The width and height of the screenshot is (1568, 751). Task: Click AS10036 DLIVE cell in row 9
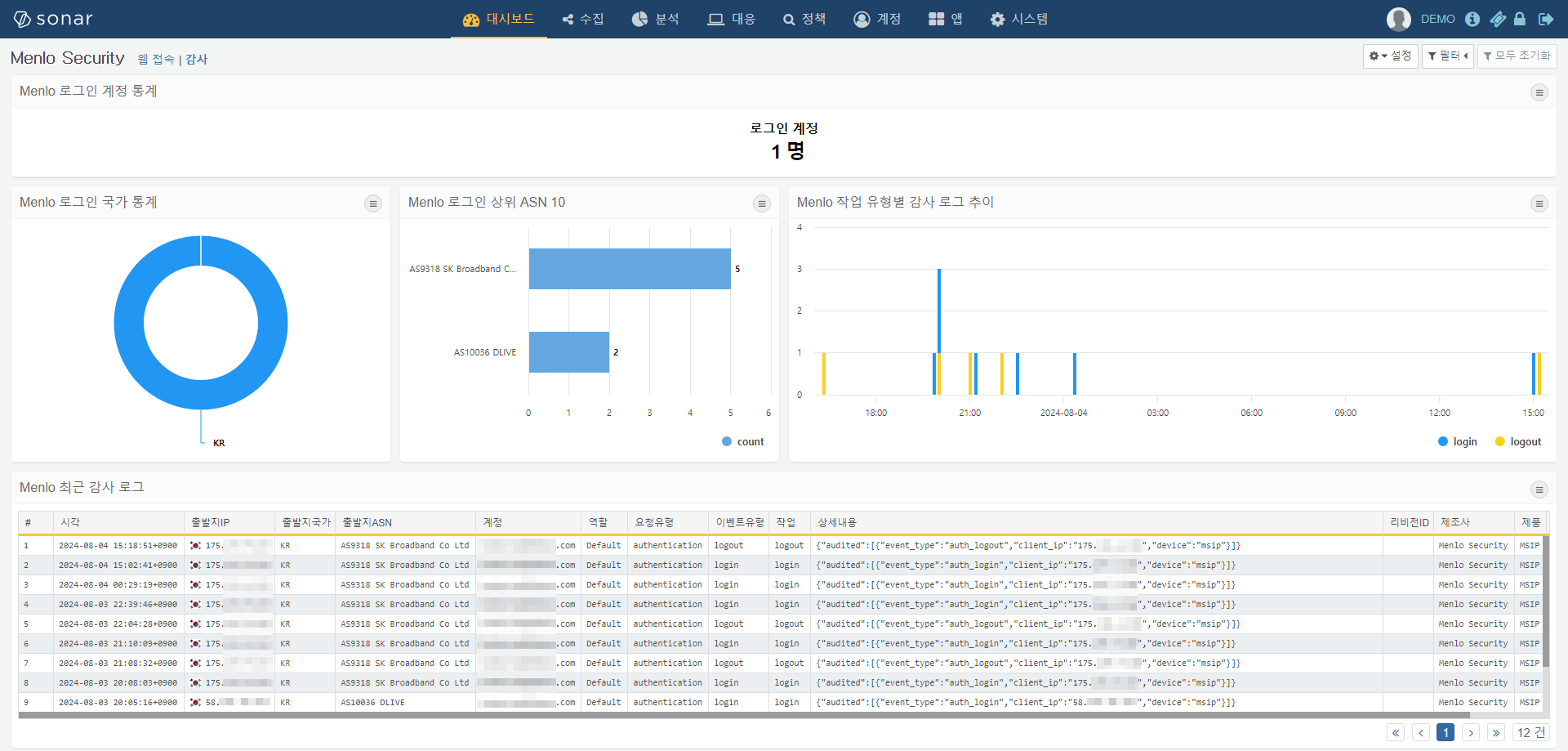point(372,702)
